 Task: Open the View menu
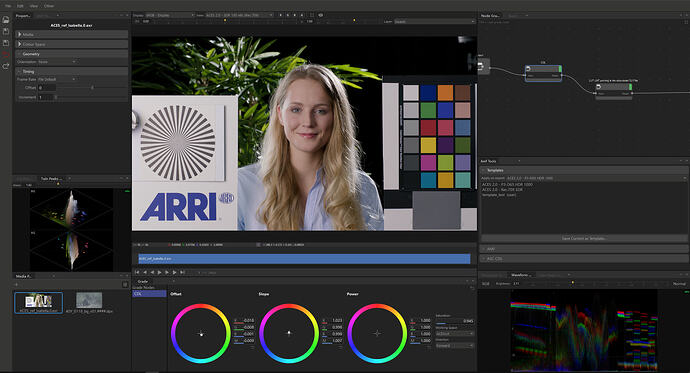pos(34,6)
